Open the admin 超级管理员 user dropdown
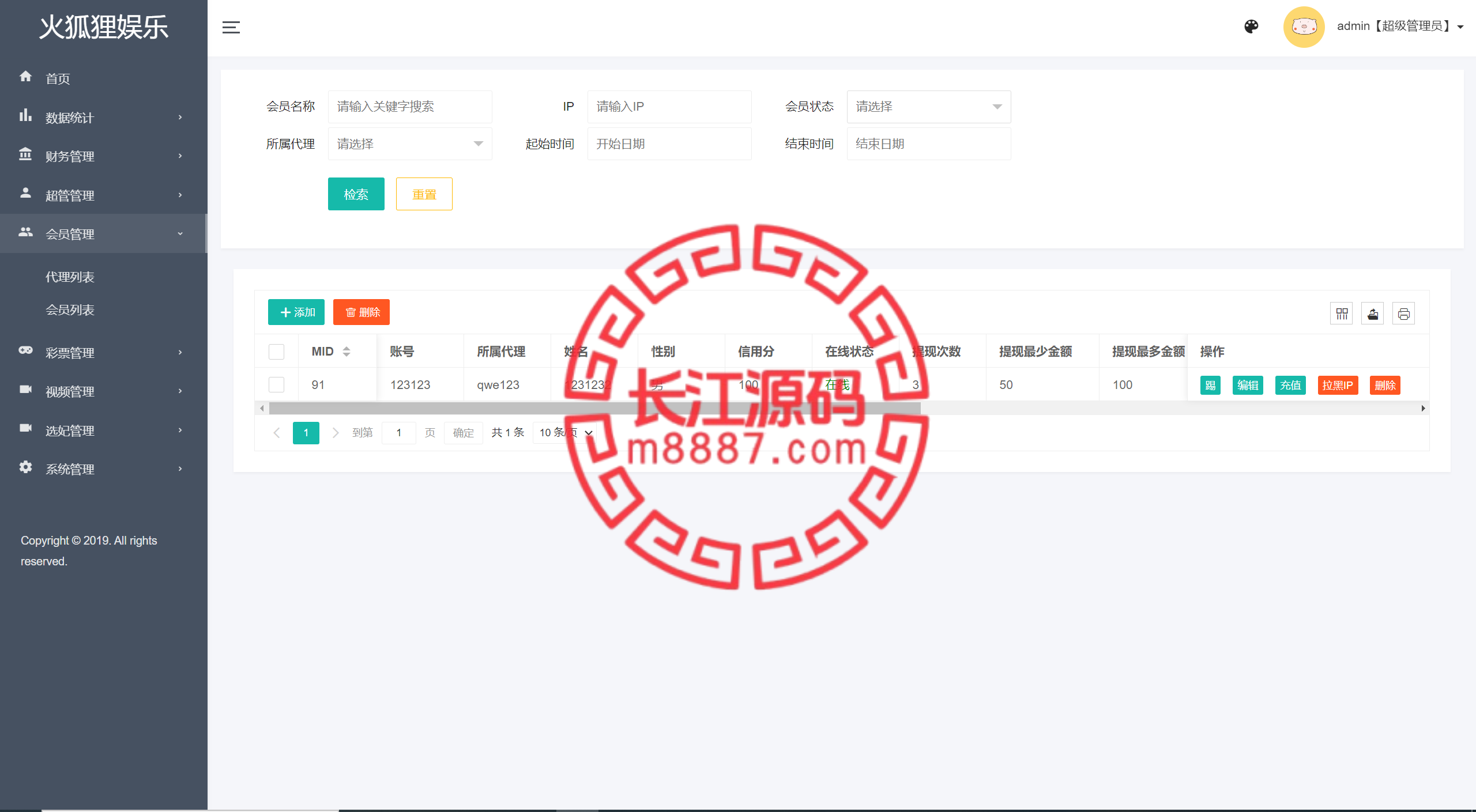 [x=1400, y=27]
